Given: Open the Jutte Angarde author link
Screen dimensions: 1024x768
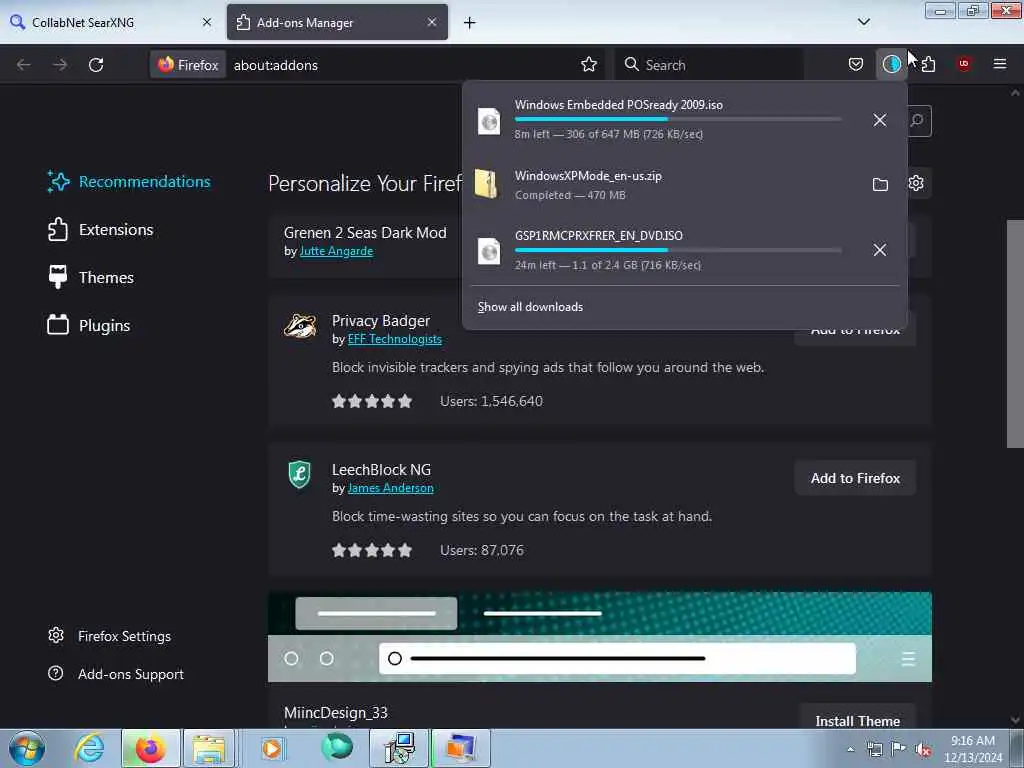Looking at the screenshot, I should coord(336,251).
